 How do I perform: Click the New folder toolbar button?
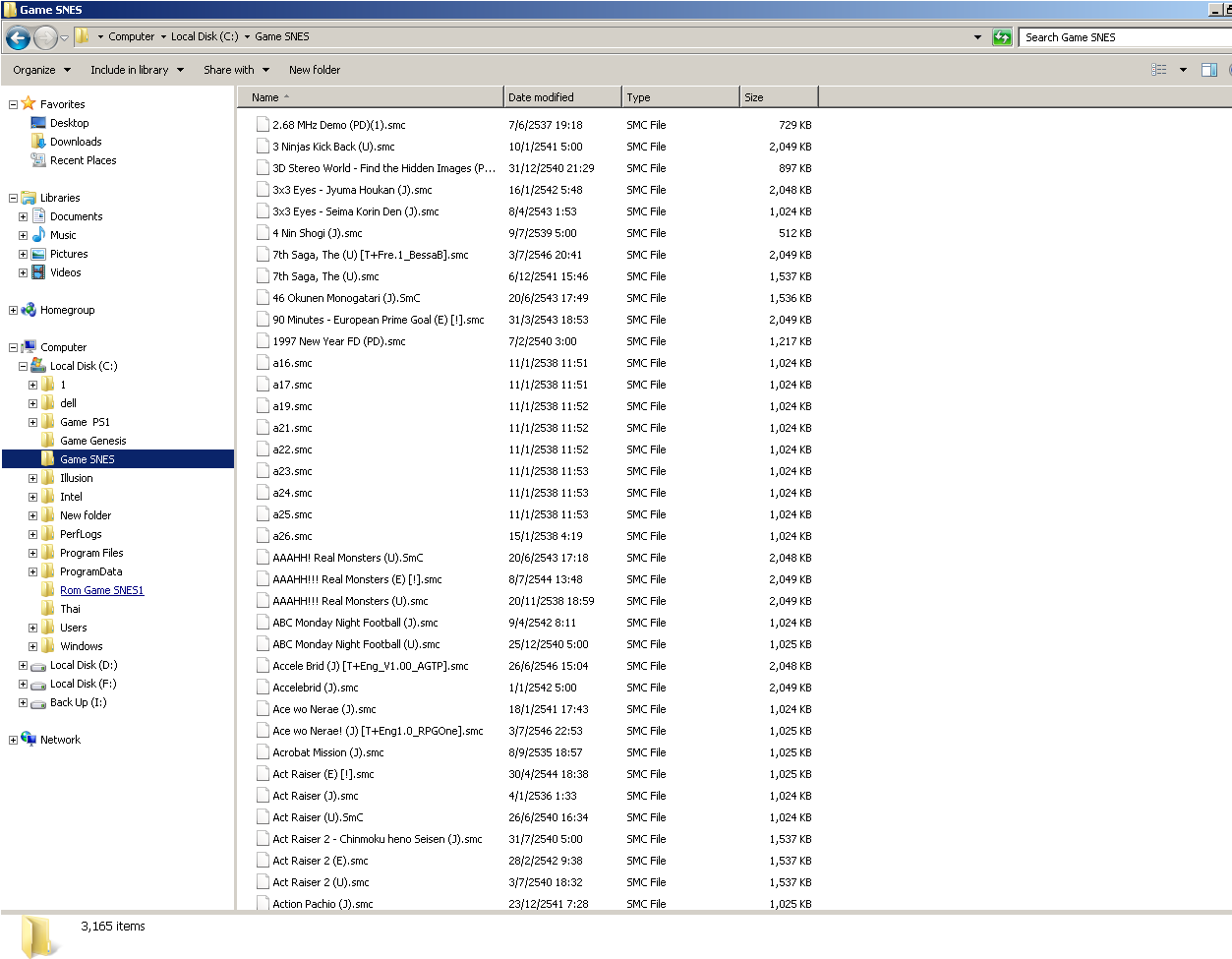tap(315, 70)
